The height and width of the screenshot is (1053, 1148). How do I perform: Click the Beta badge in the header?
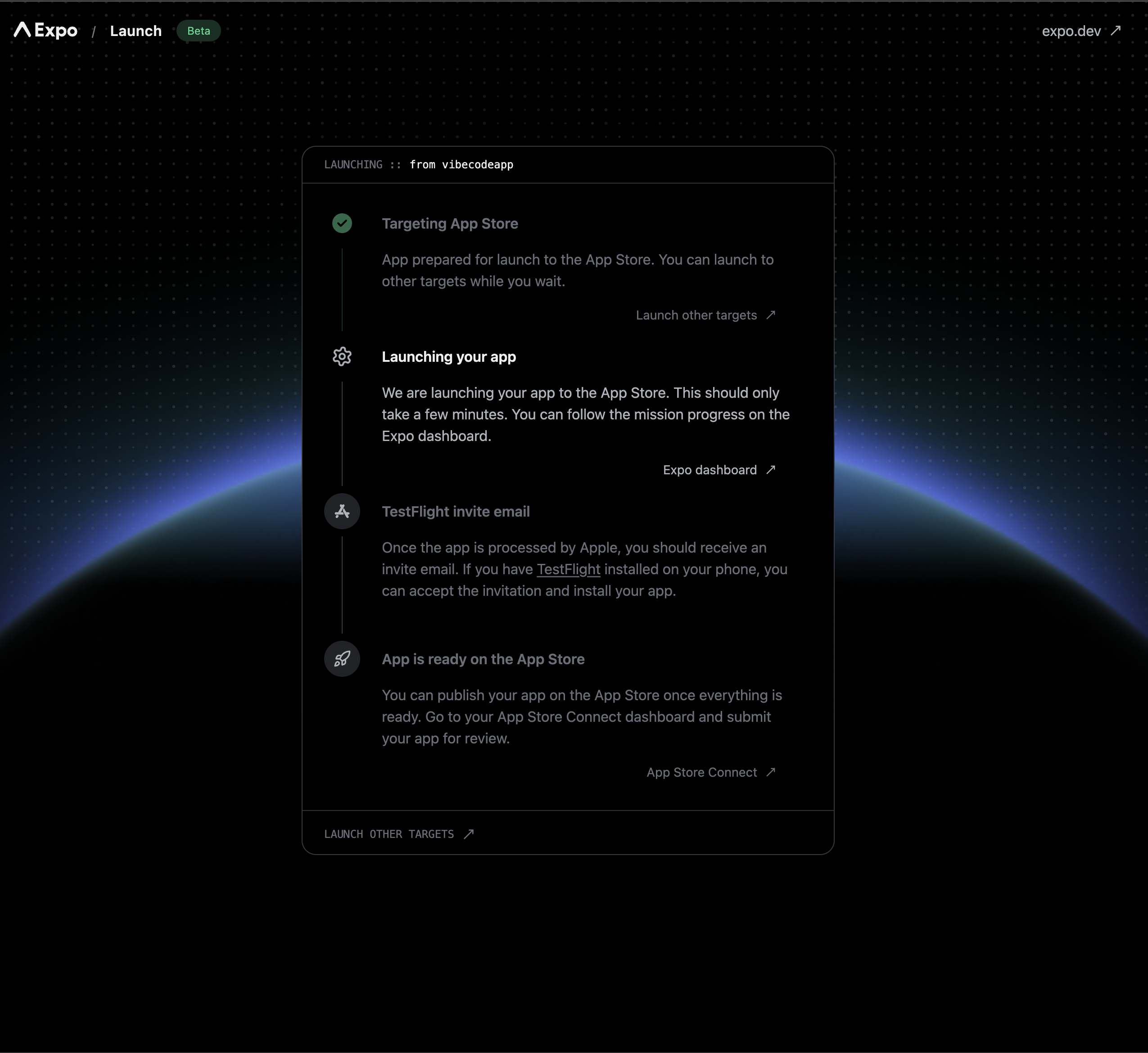click(199, 31)
